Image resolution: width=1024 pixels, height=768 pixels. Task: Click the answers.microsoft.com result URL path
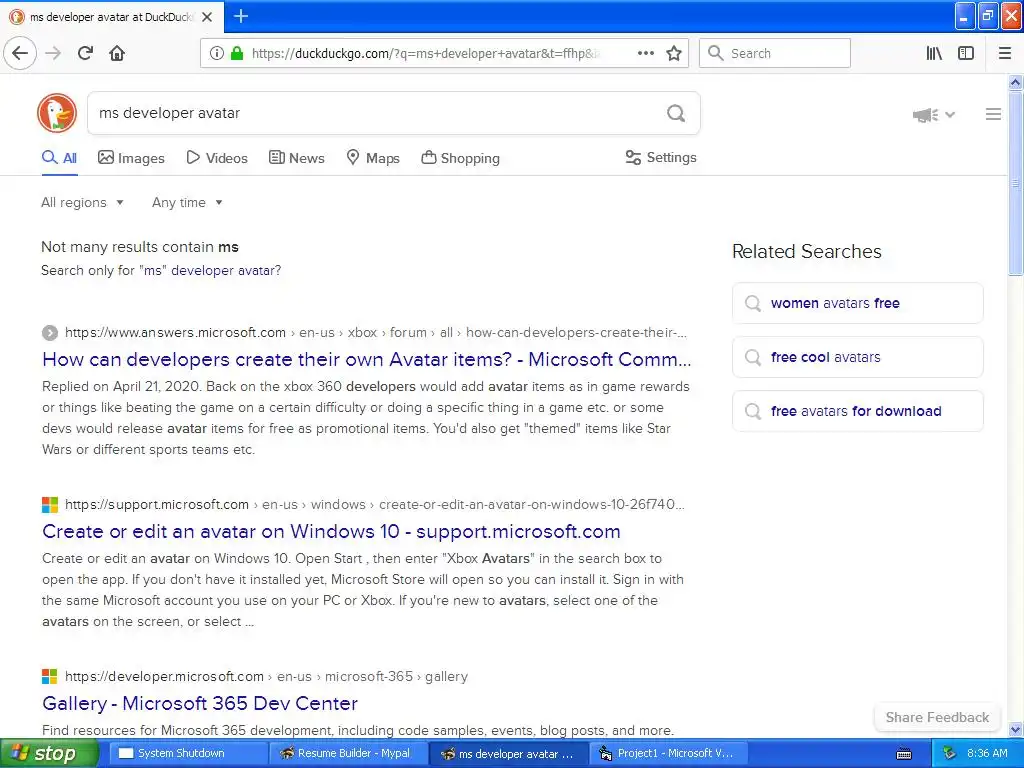click(x=376, y=332)
